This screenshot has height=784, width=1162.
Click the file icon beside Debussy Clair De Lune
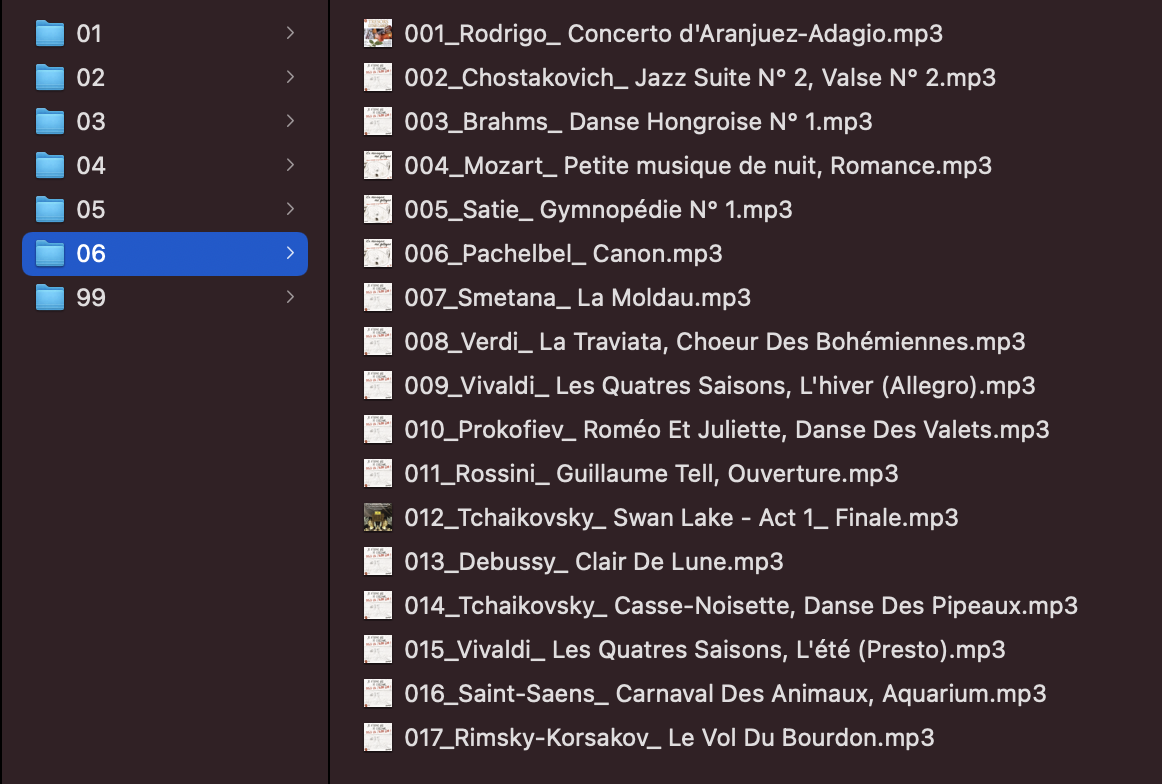point(378,562)
